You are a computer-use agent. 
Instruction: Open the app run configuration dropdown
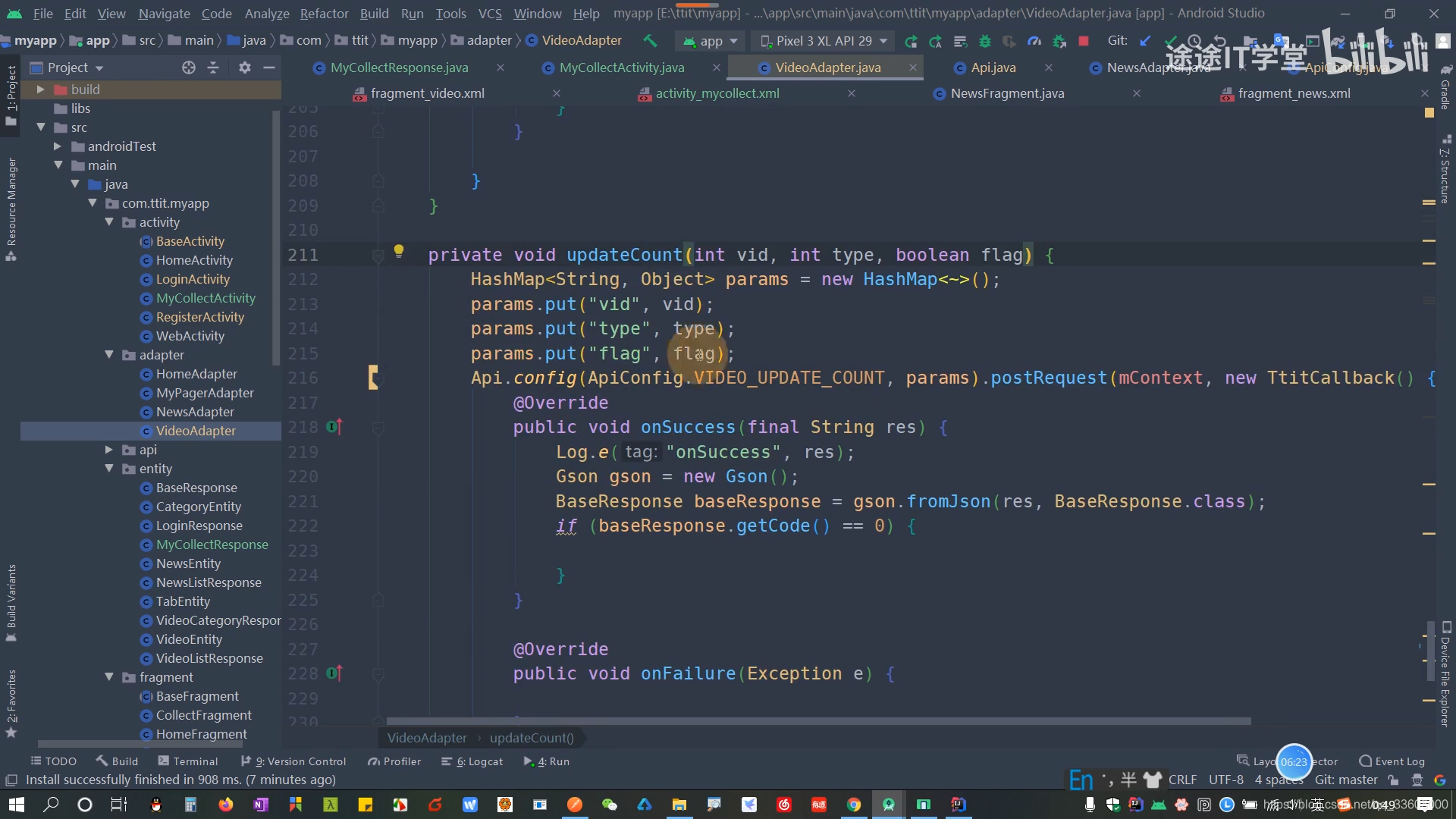[710, 41]
